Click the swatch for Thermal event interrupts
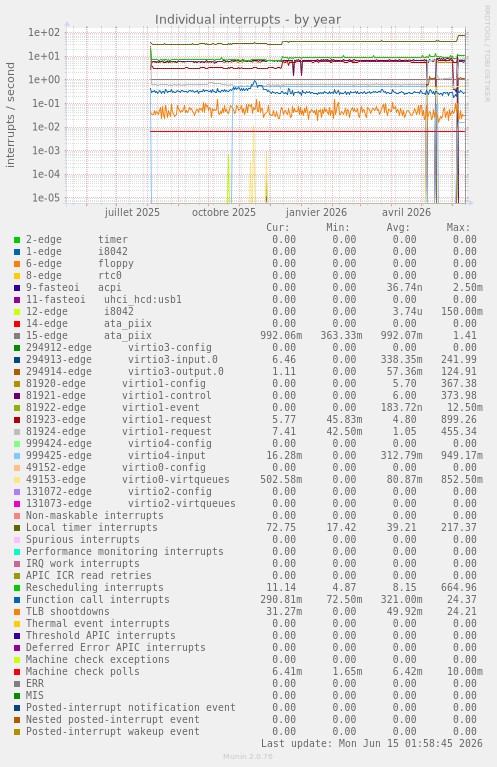This screenshot has height=767, width=497. pyautogui.click(x=17, y=624)
